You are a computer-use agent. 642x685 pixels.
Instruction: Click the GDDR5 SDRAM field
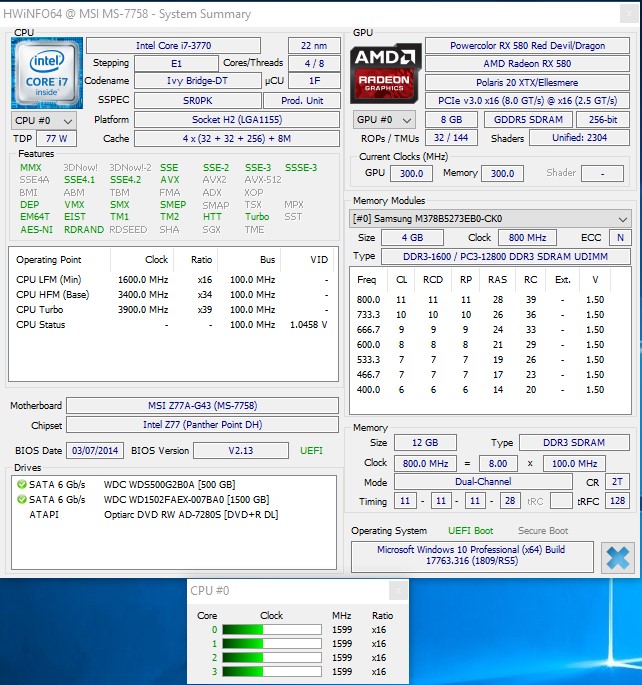point(528,120)
